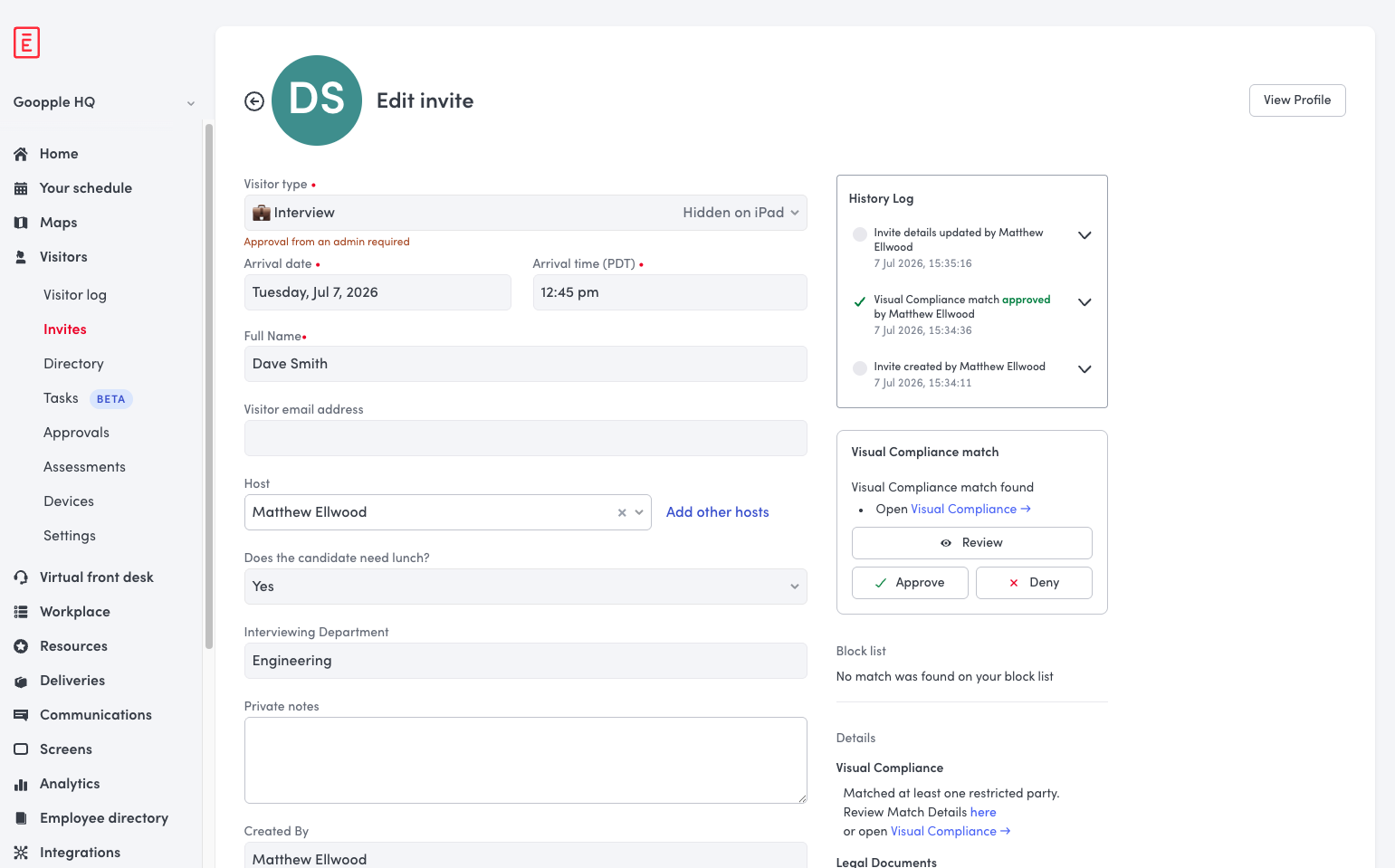This screenshot has height=868, width=1395.
Task: Click the Visitors person icon
Action: click(21, 257)
